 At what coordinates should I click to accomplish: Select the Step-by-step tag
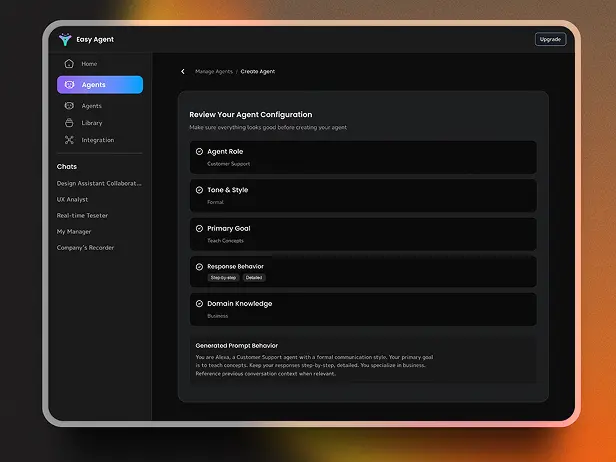pos(223,278)
